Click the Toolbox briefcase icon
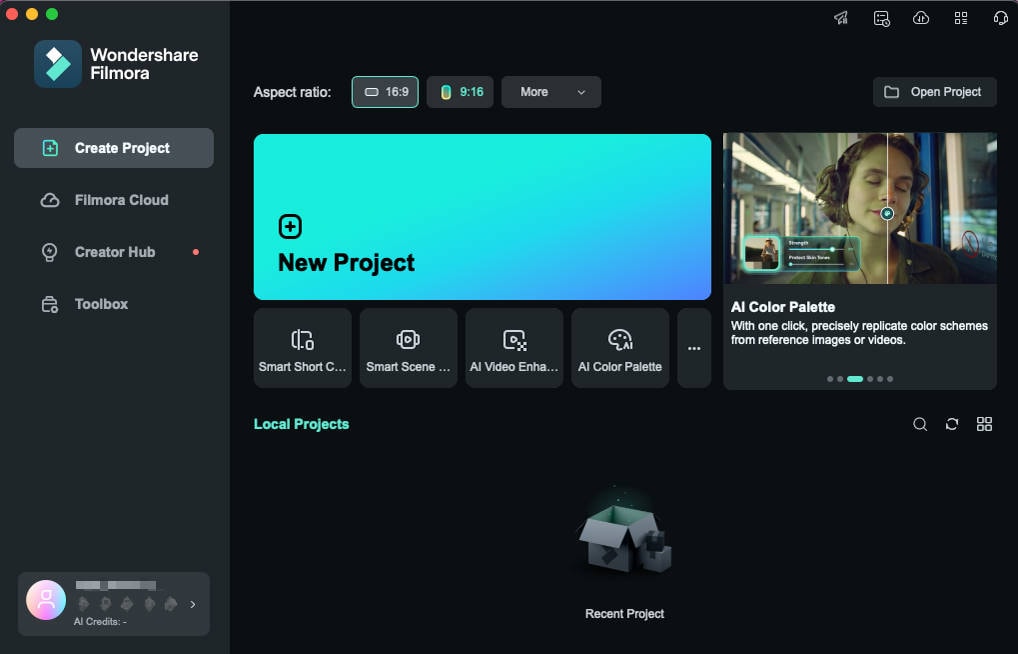This screenshot has width=1018, height=654. [50, 304]
